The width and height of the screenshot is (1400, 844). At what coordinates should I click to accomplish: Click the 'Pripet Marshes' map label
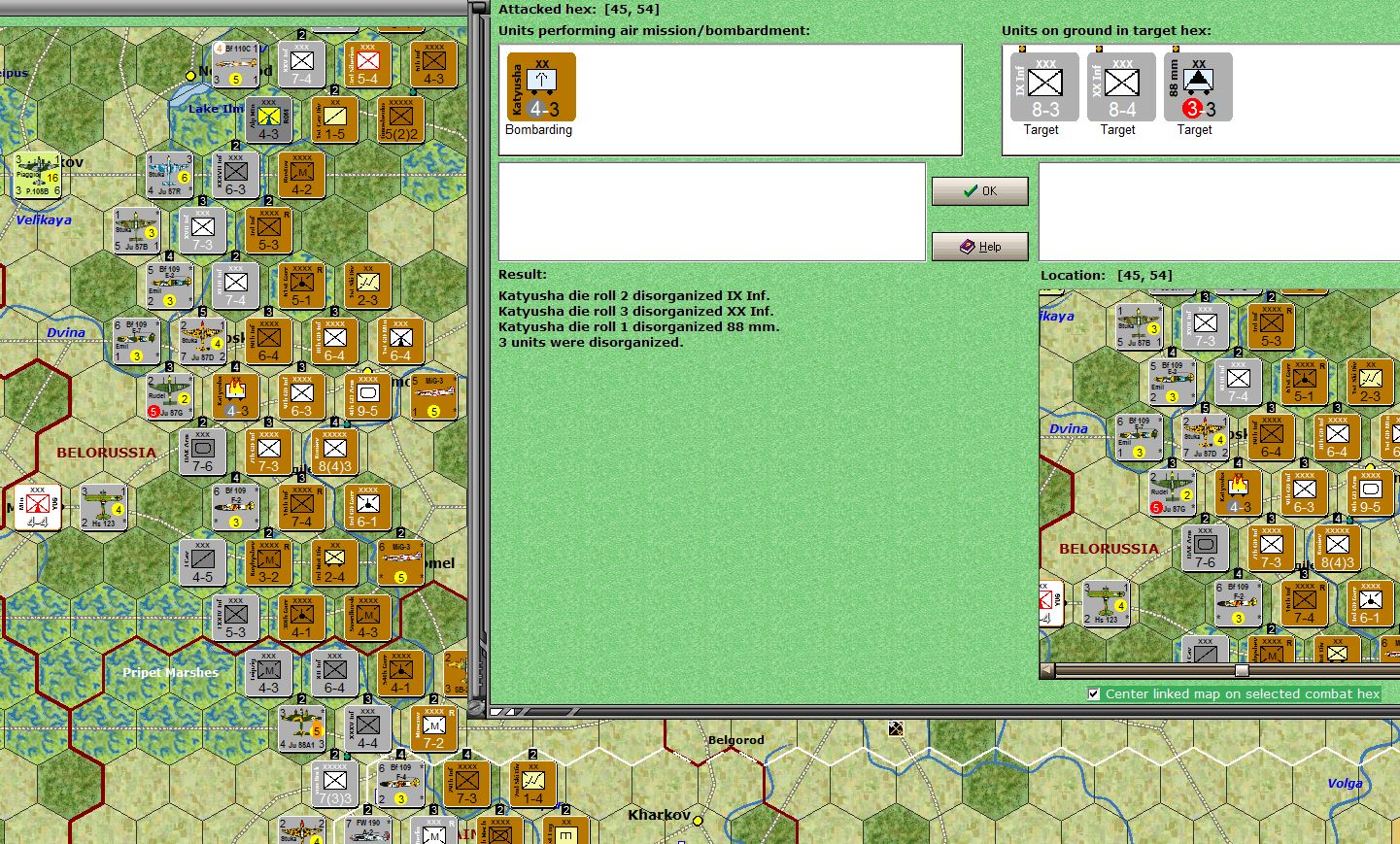170,672
